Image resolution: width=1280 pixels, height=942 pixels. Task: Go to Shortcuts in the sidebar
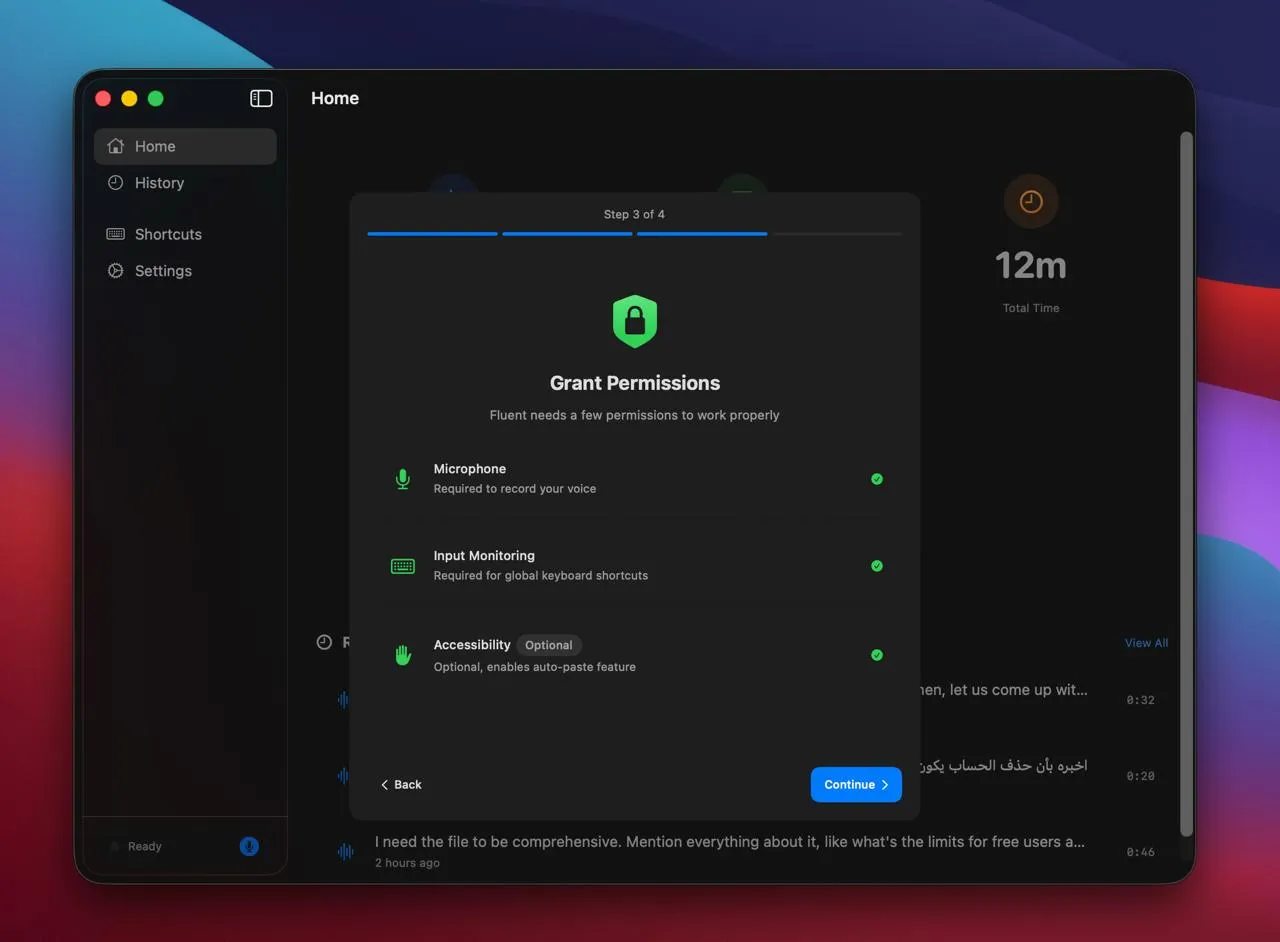click(x=168, y=234)
